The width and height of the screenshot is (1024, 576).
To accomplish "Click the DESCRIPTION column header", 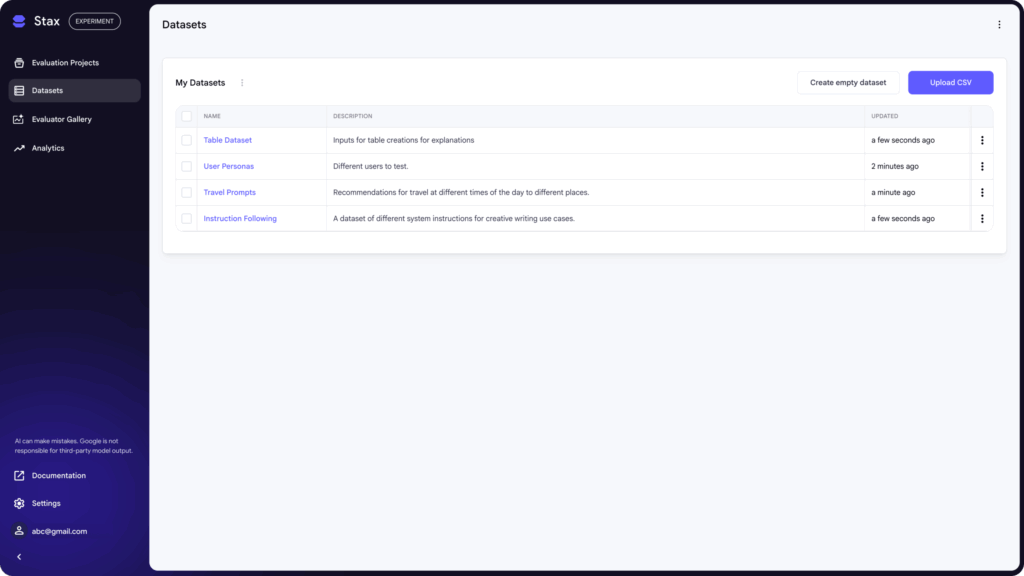I will 353,116.
